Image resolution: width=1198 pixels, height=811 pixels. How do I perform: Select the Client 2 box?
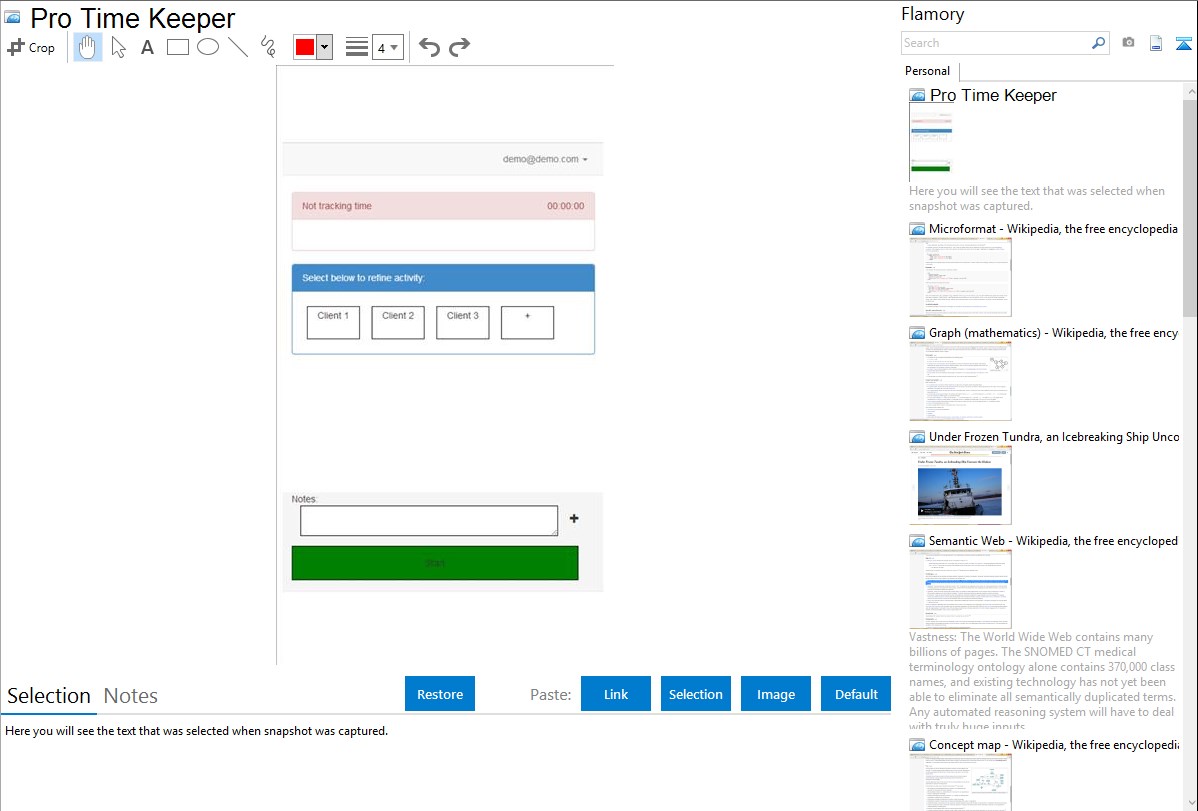click(398, 323)
